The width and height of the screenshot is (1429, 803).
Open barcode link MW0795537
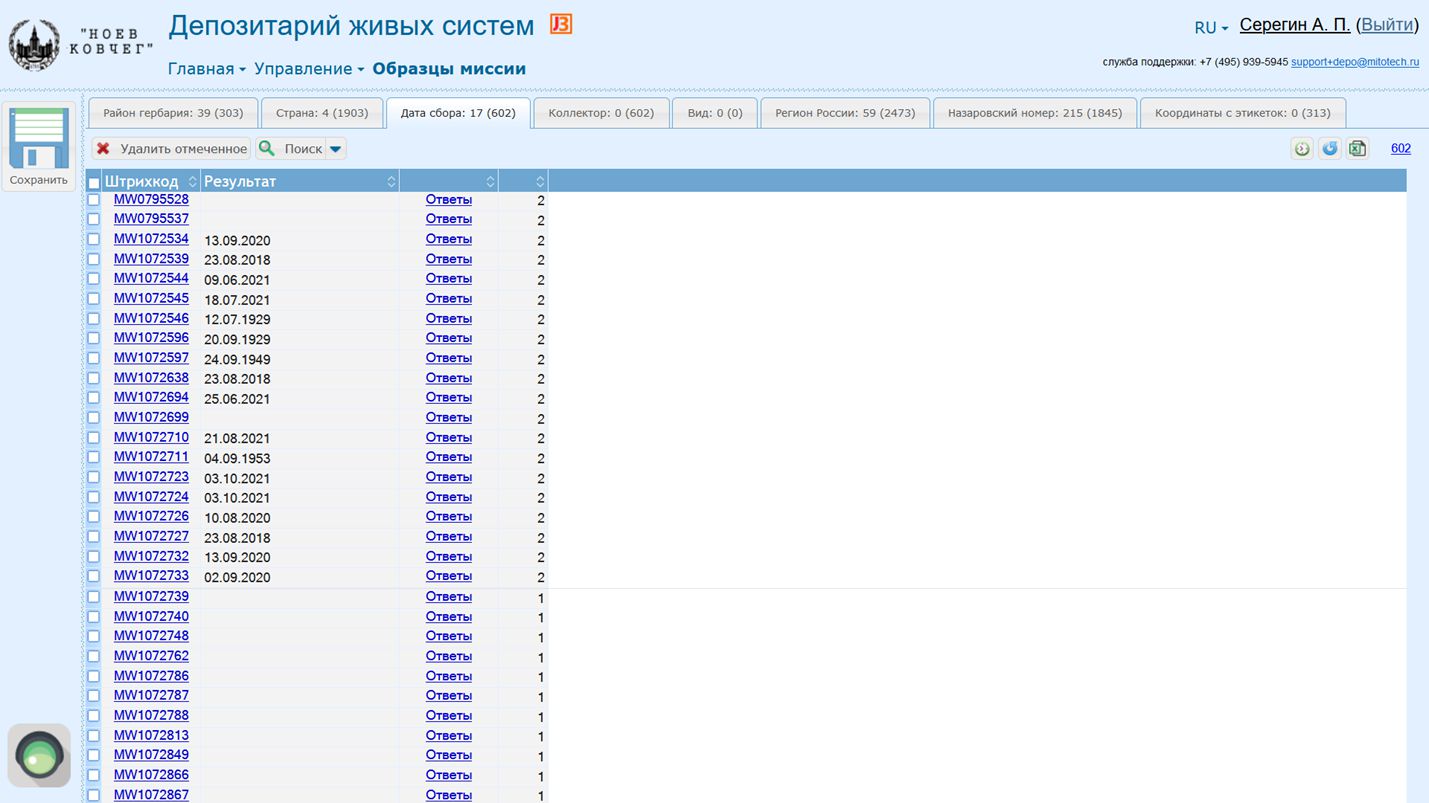(151, 219)
